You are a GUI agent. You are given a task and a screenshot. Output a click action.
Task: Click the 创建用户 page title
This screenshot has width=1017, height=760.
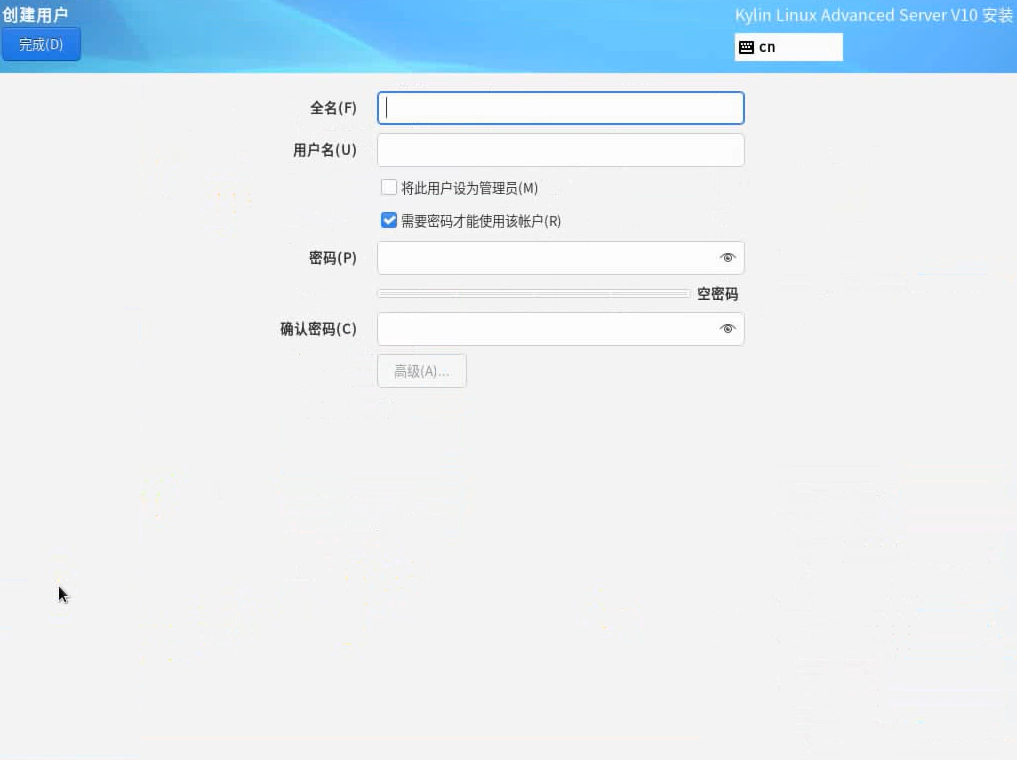coord(35,14)
